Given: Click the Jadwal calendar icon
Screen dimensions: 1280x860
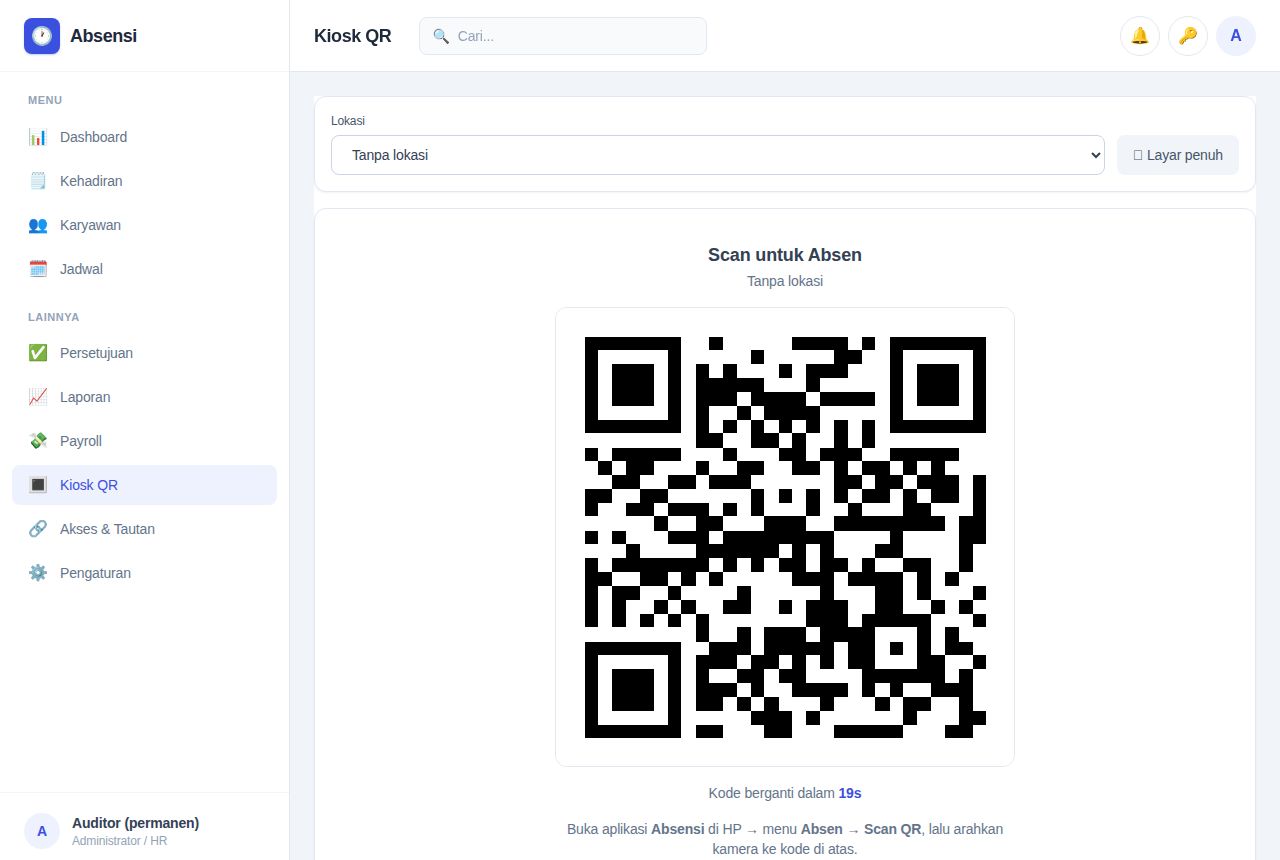Looking at the screenshot, I should coord(38,269).
